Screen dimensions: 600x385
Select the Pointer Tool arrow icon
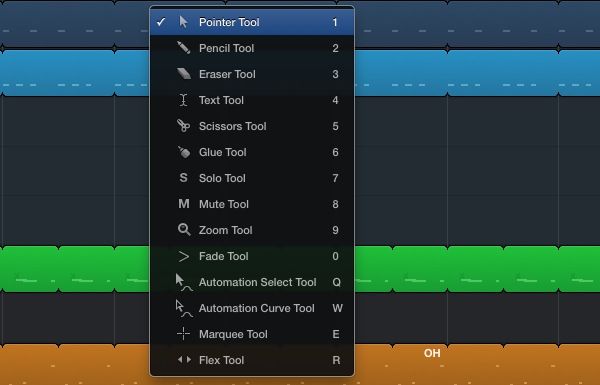(x=184, y=22)
